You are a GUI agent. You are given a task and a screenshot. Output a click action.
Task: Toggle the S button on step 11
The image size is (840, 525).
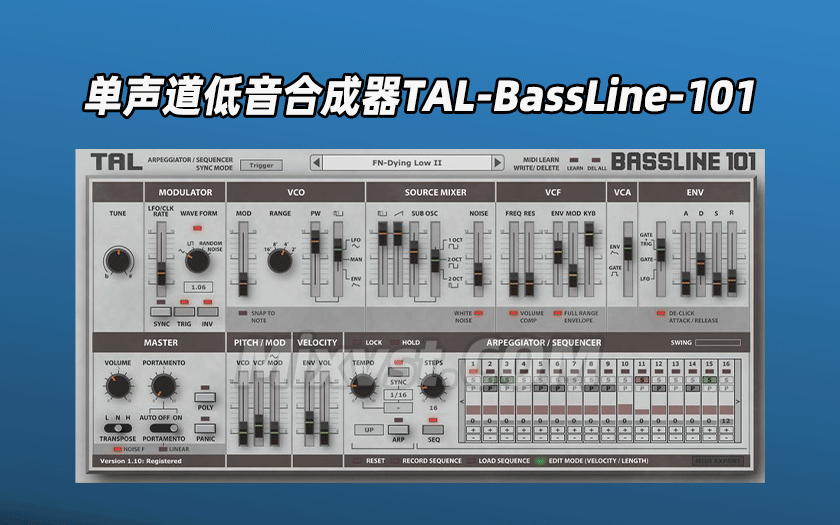[642, 380]
